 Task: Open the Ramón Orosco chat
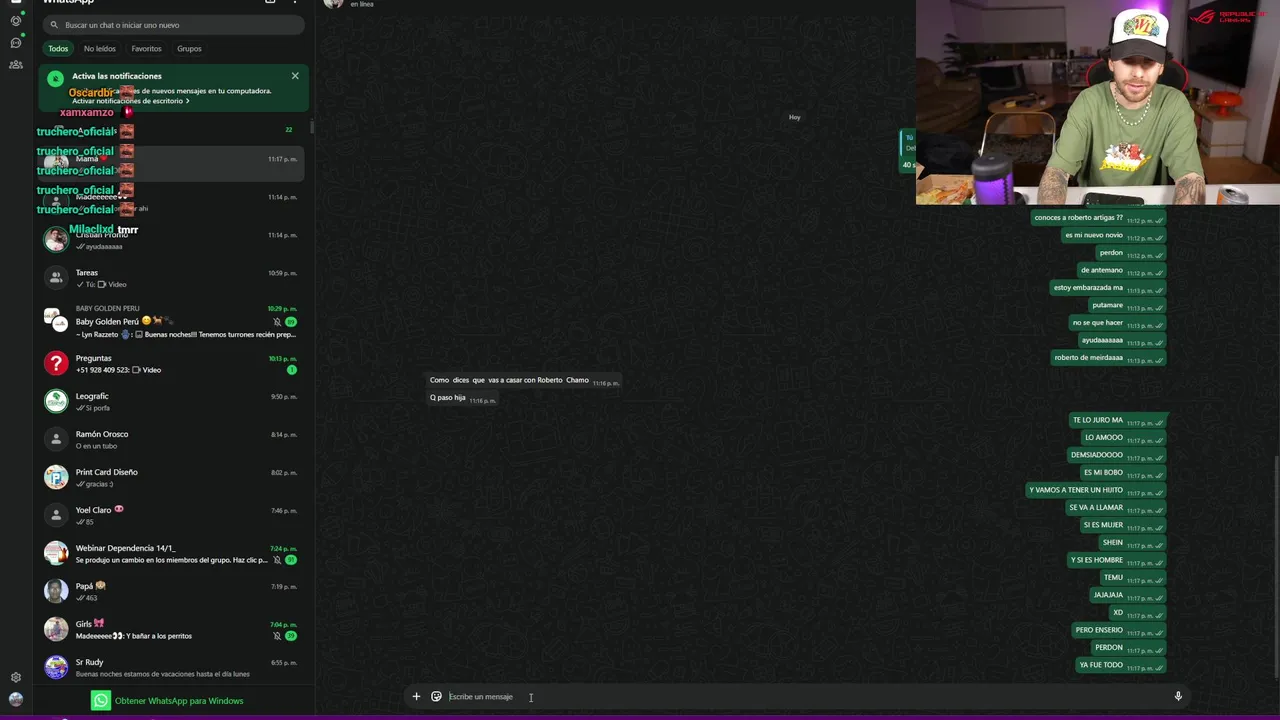click(x=172, y=439)
